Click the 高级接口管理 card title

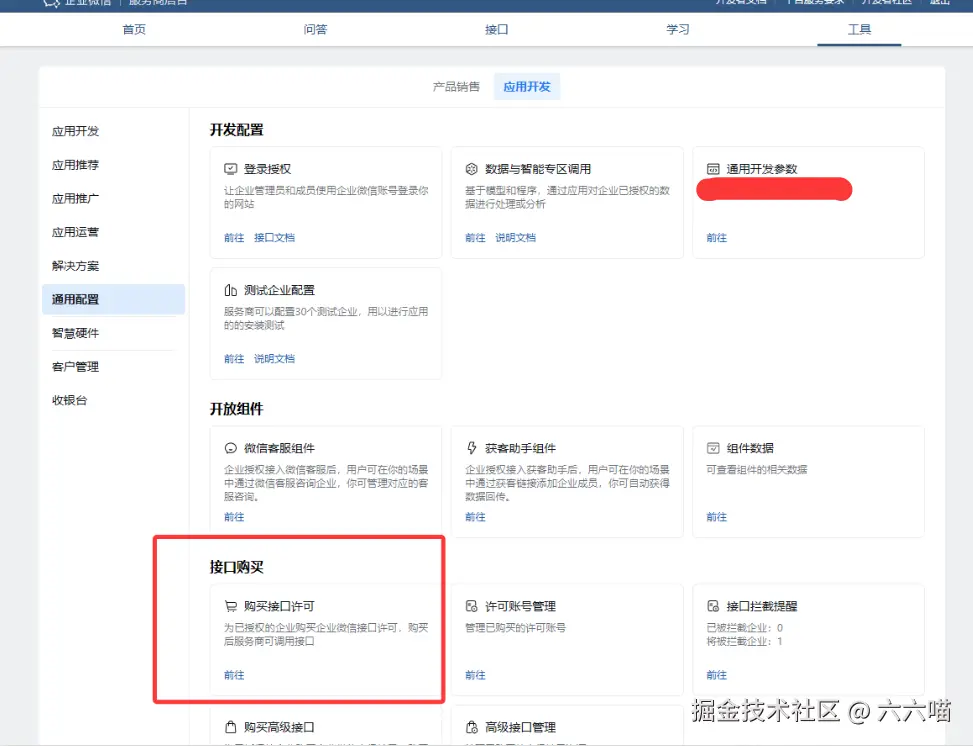click(x=521, y=727)
